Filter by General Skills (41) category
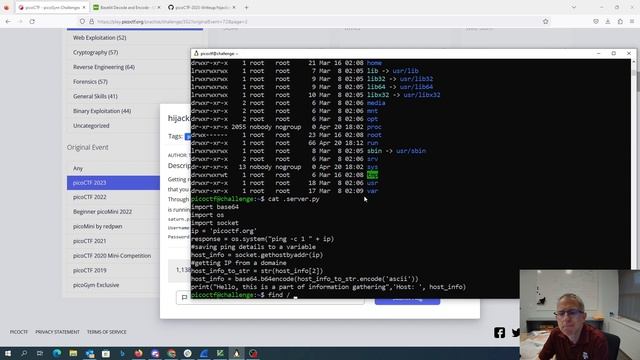The width and height of the screenshot is (640, 360). [95, 96]
